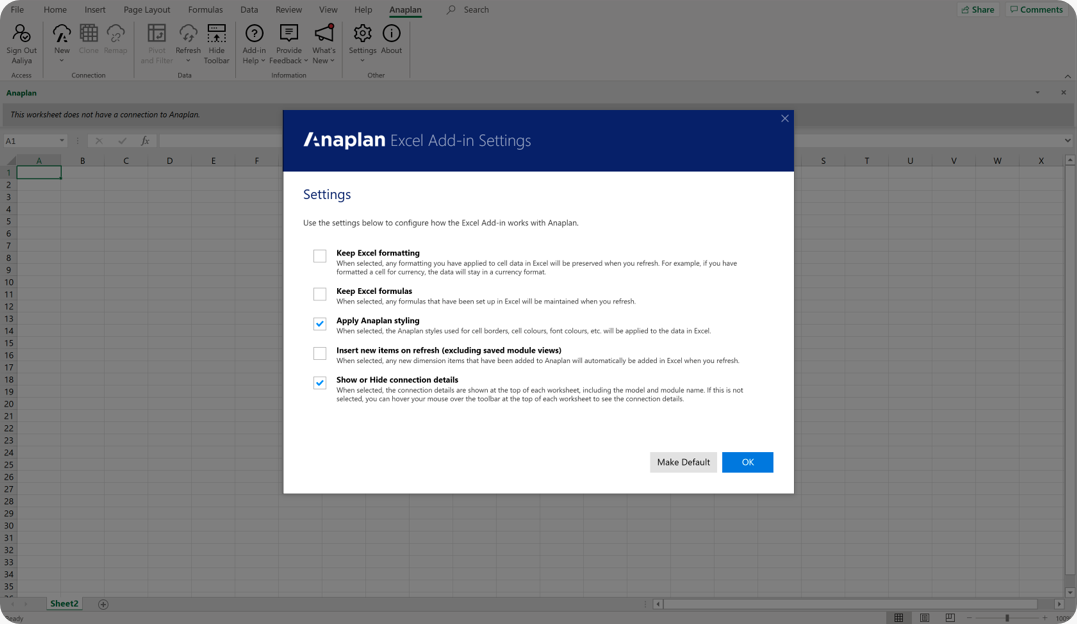Open the View tab
1077x624 pixels.
click(x=328, y=10)
